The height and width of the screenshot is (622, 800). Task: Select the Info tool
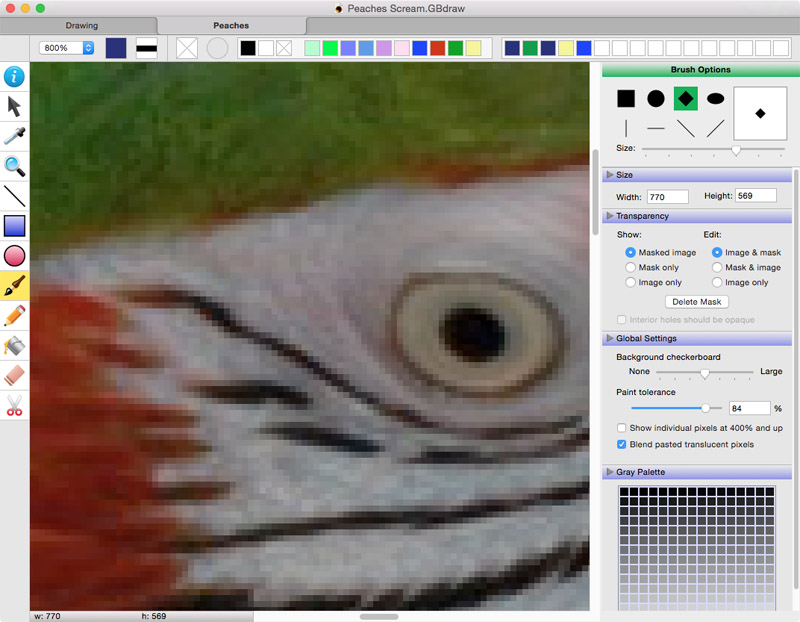14,76
